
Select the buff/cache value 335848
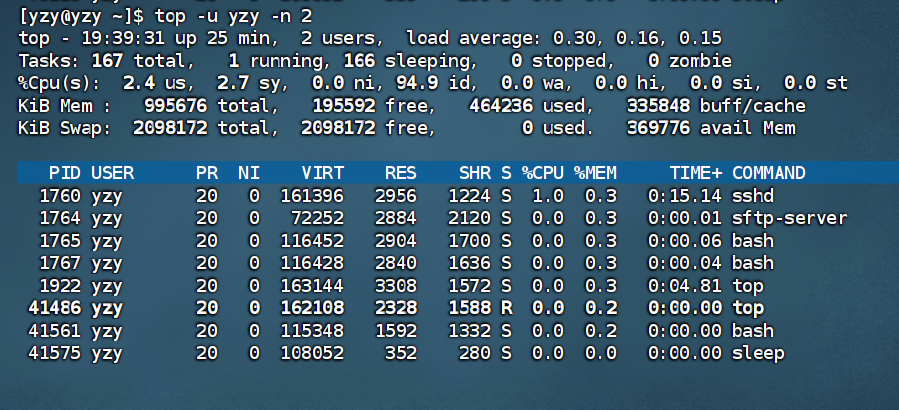(658, 106)
